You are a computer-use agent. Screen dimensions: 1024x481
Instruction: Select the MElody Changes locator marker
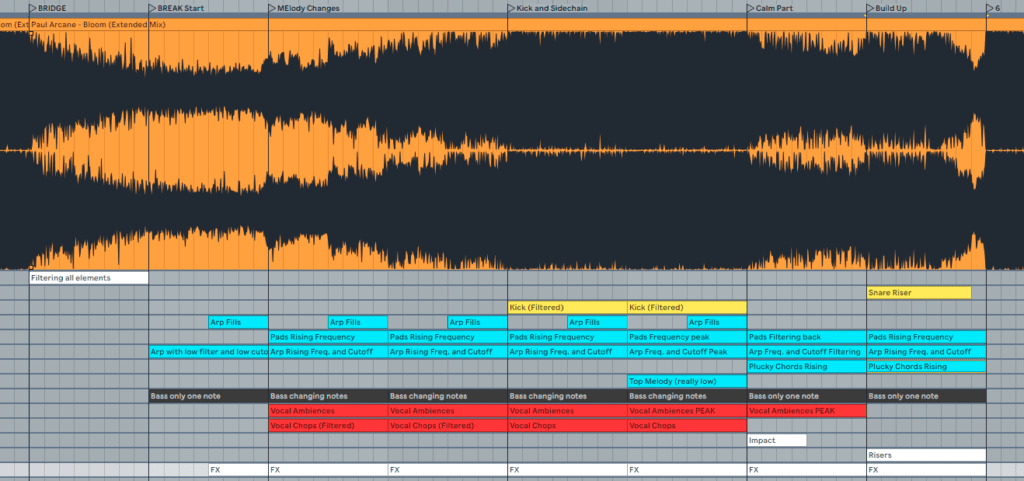click(272, 8)
